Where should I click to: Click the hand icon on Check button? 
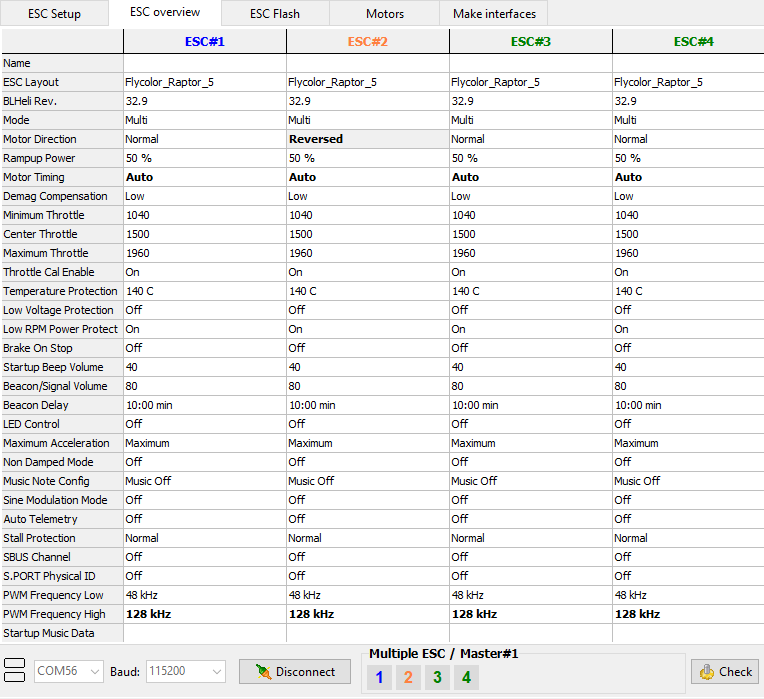pyautogui.click(x=707, y=672)
